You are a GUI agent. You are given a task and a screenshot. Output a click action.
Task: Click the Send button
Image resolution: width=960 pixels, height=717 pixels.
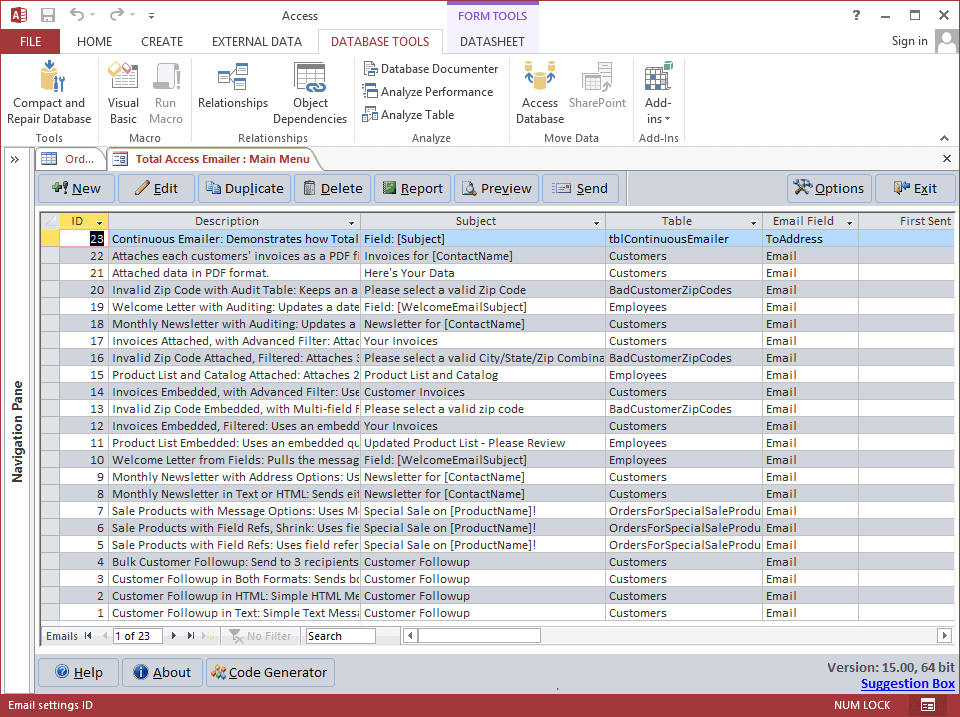pyautogui.click(x=580, y=189)
